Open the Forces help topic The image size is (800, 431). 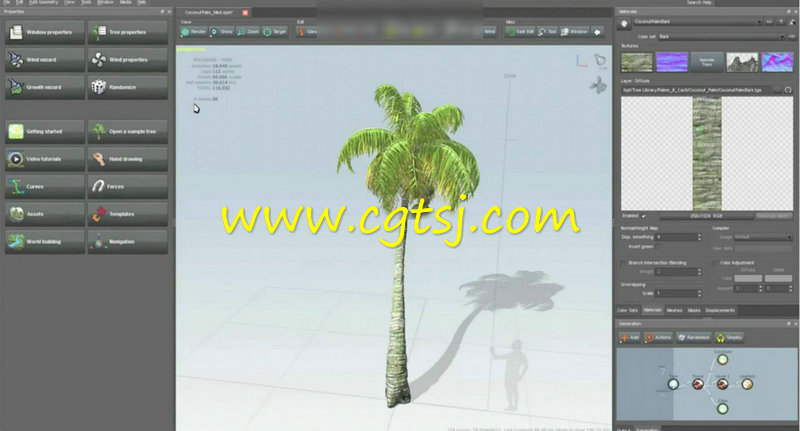tap(128, 187)
